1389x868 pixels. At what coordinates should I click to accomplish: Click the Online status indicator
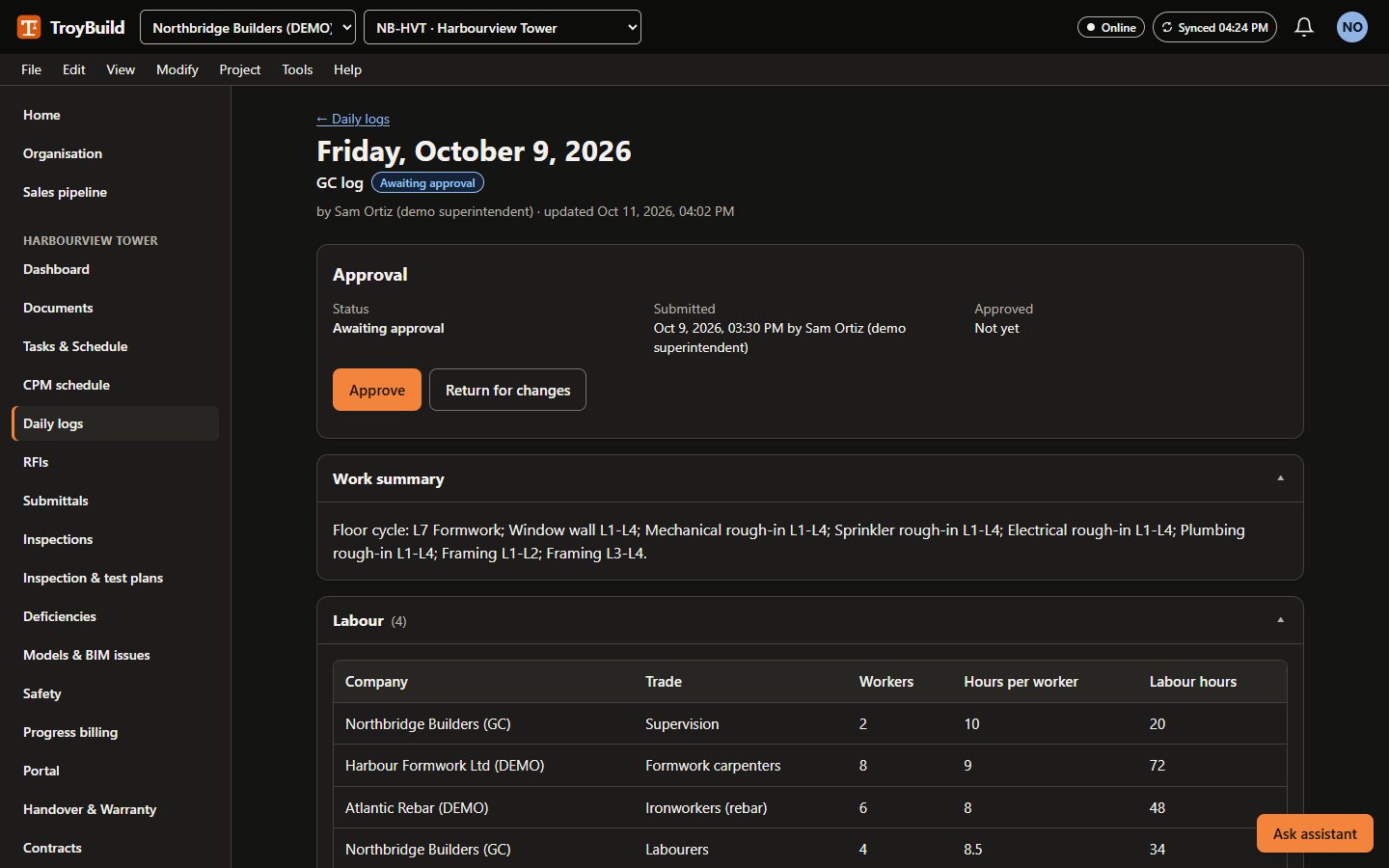click(x=1111, y=27)
